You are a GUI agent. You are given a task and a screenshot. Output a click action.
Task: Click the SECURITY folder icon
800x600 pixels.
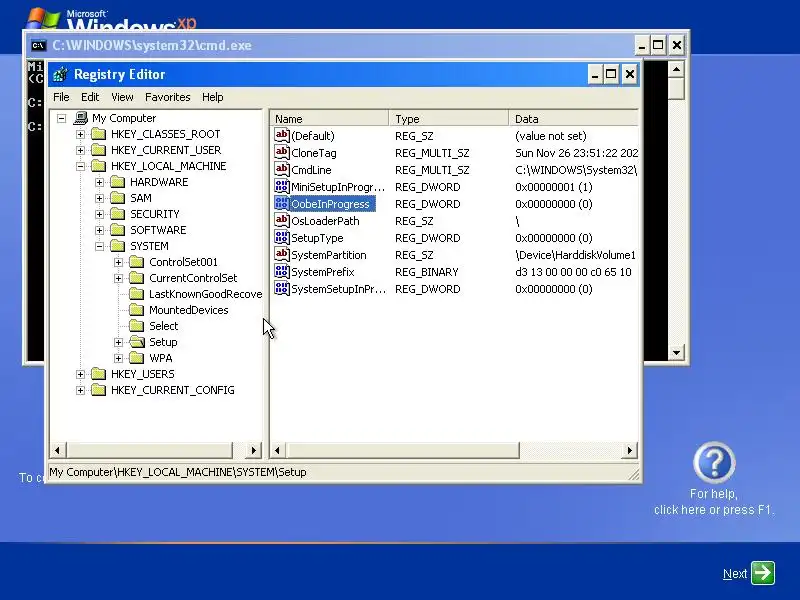tap(118, 214)
